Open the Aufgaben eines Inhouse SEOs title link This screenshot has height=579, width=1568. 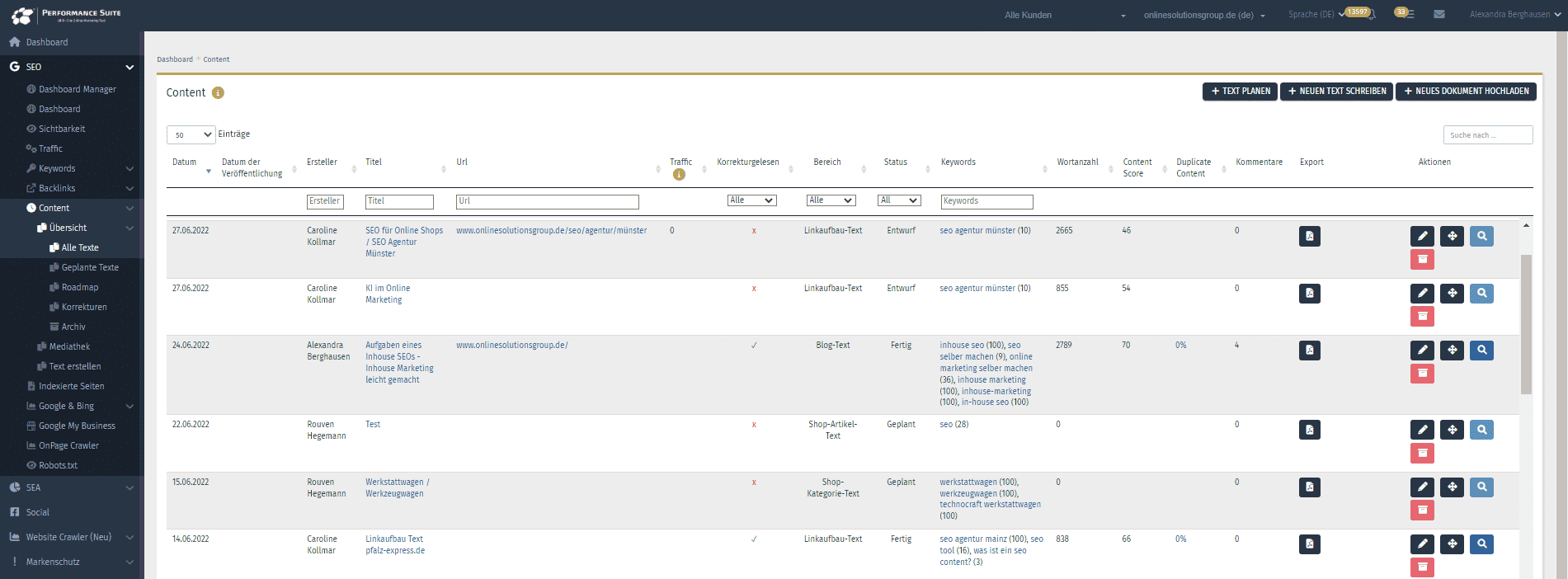399,363
